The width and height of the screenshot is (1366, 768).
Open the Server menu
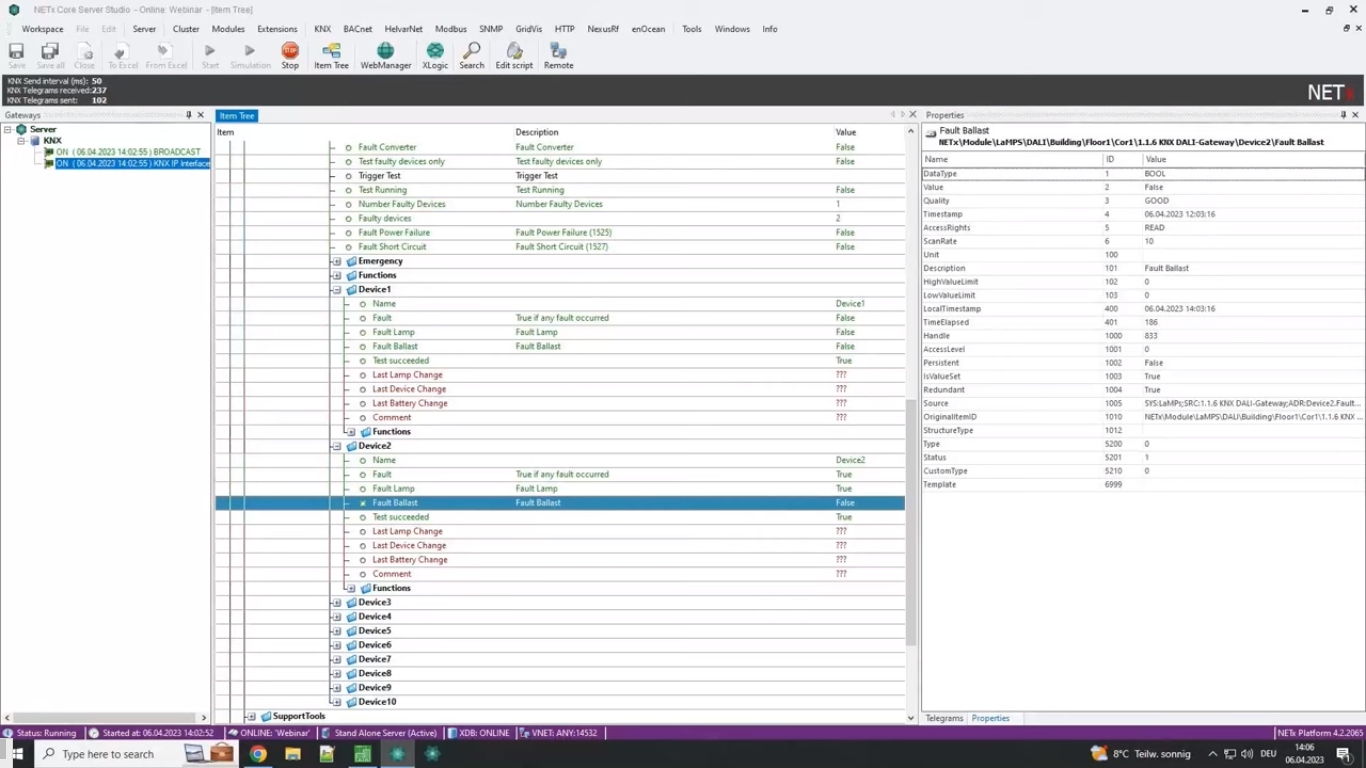tap(144, 29)
